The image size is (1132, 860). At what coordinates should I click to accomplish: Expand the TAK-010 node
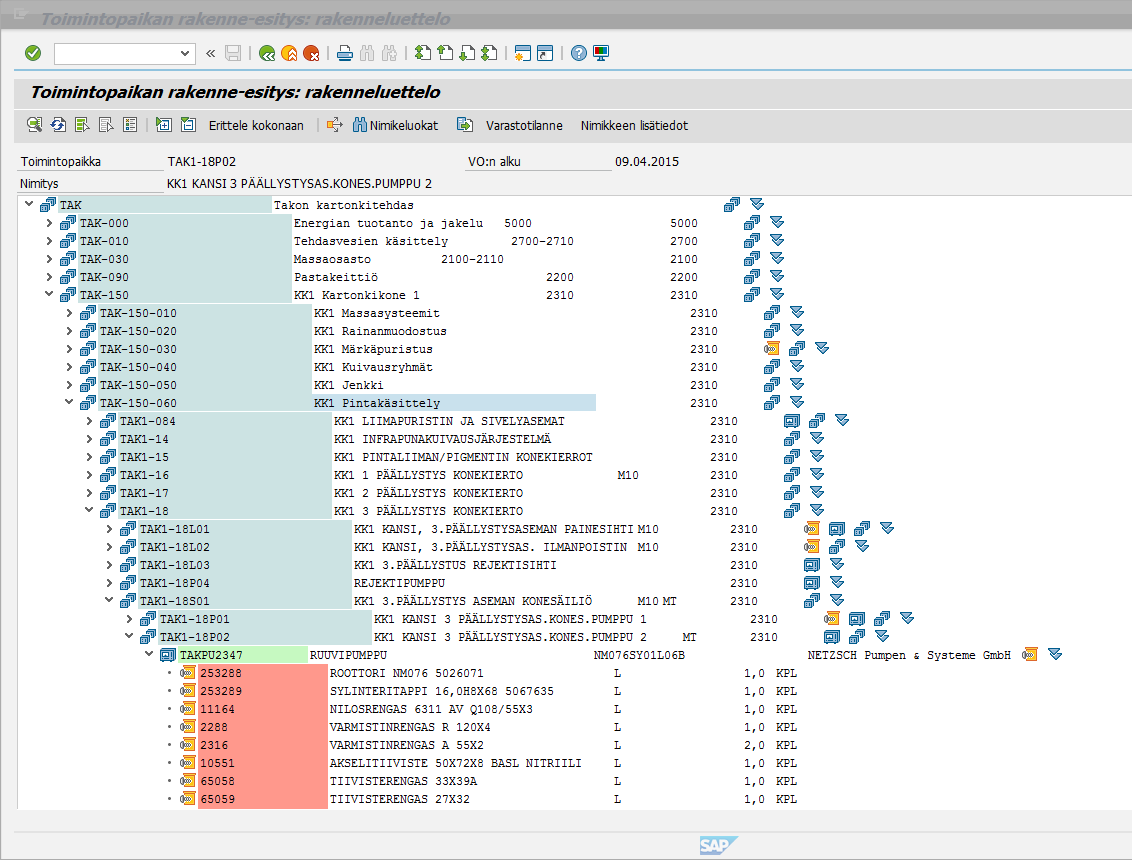[x=49, y=240]
